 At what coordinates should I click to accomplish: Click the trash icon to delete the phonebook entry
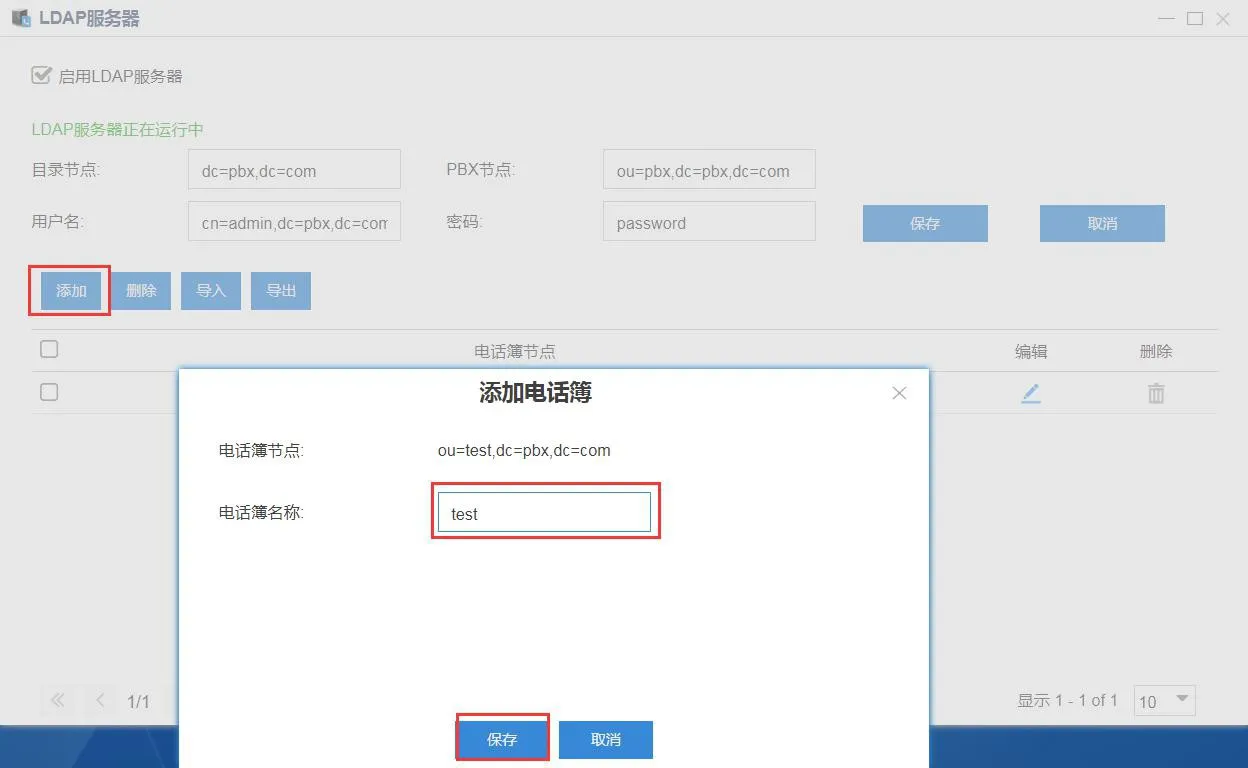click(1156, 393)
